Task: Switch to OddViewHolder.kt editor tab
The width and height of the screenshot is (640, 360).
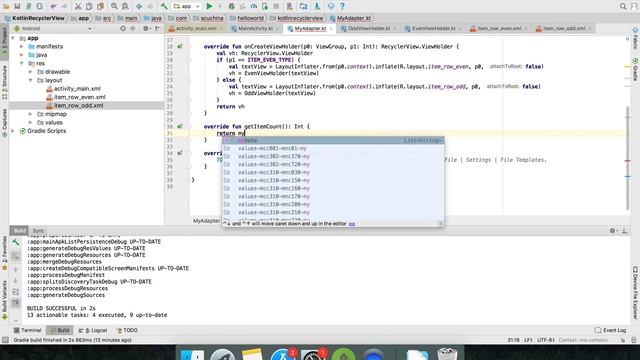Action: click(x=369, y=29)
